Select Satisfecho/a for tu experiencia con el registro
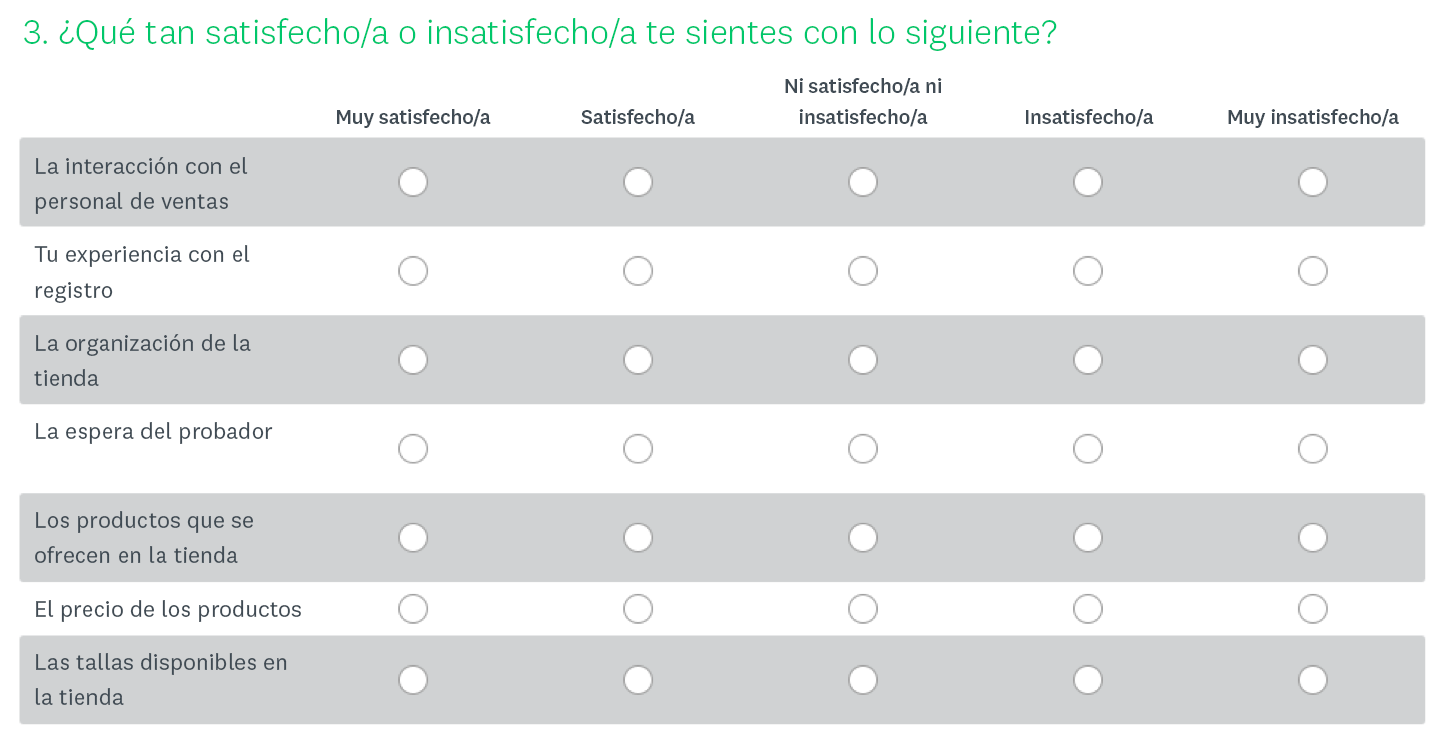 [638, 270]
